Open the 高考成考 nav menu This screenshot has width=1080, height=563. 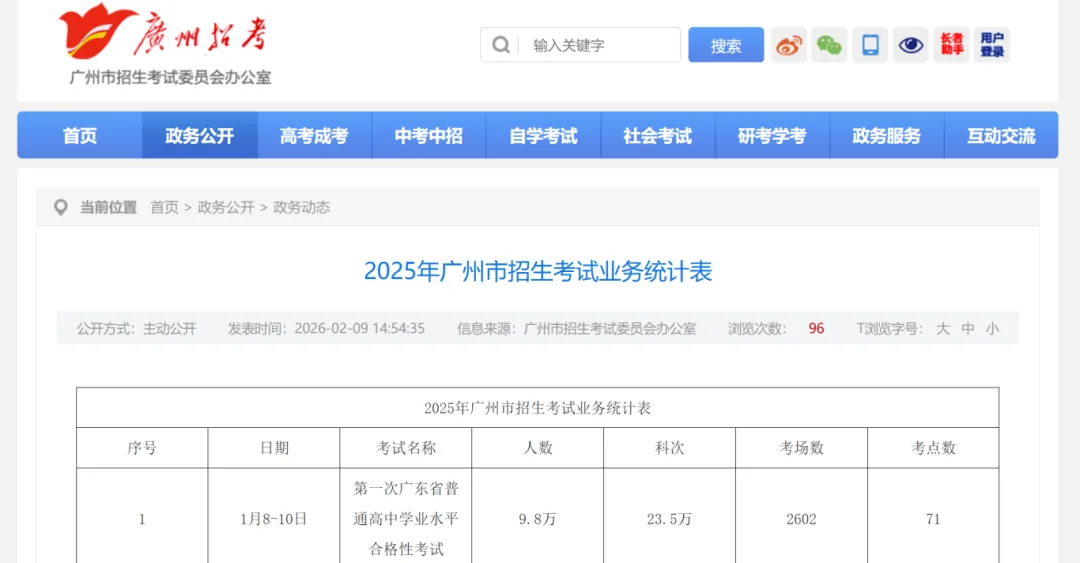314,136
